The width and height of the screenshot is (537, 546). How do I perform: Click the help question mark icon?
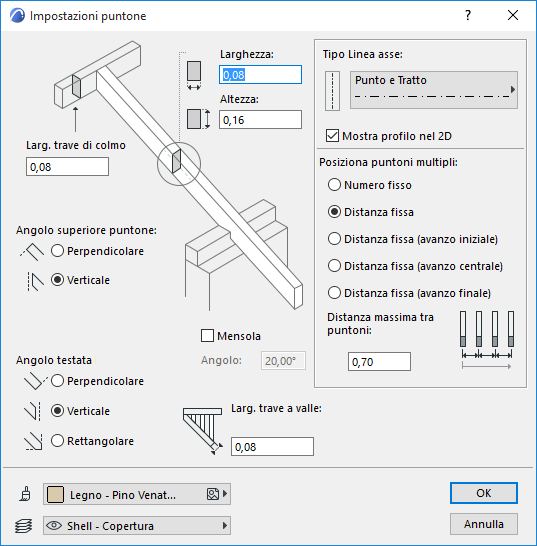tap(468, 15)
